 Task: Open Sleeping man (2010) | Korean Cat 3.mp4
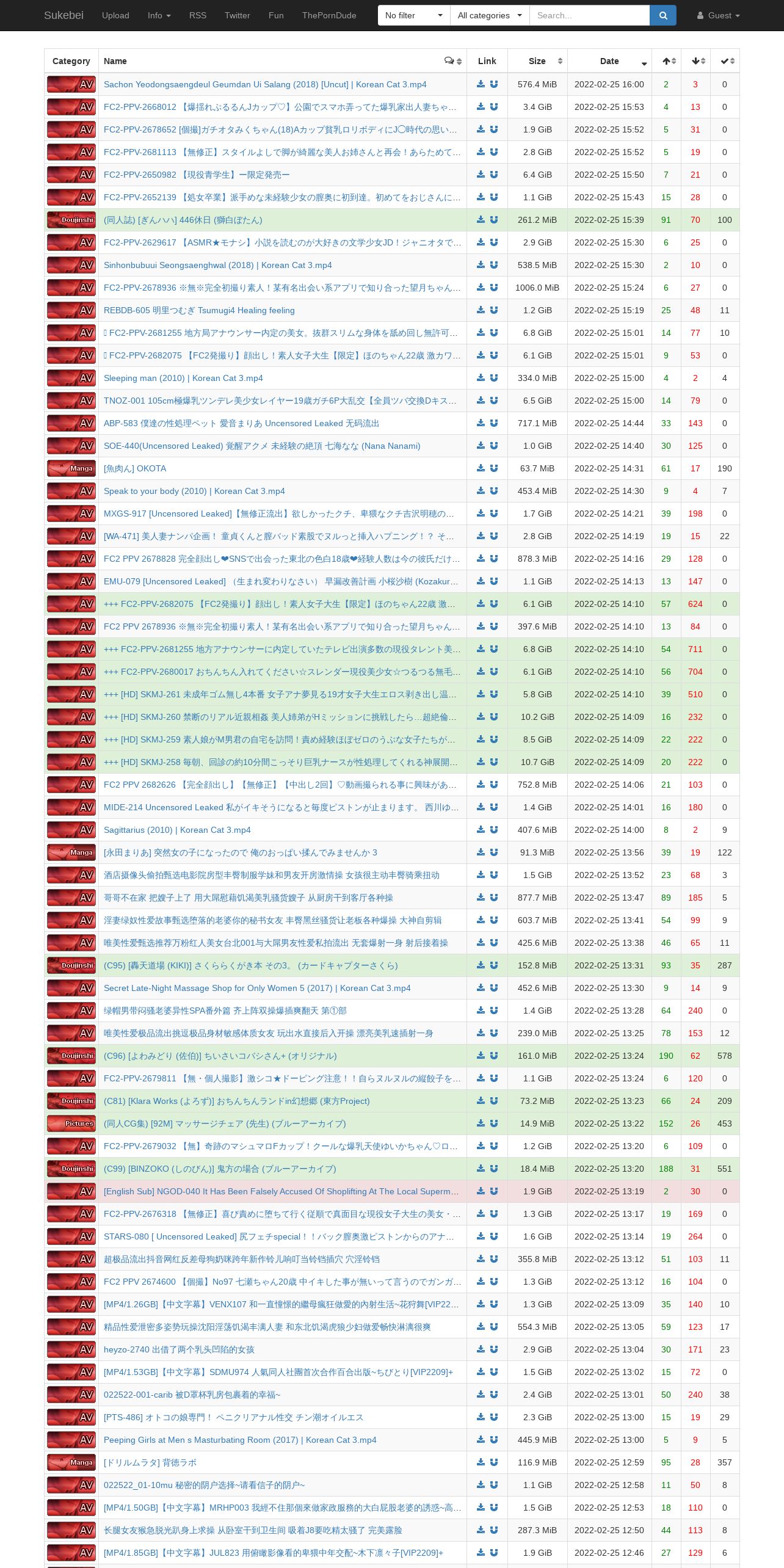183,378
